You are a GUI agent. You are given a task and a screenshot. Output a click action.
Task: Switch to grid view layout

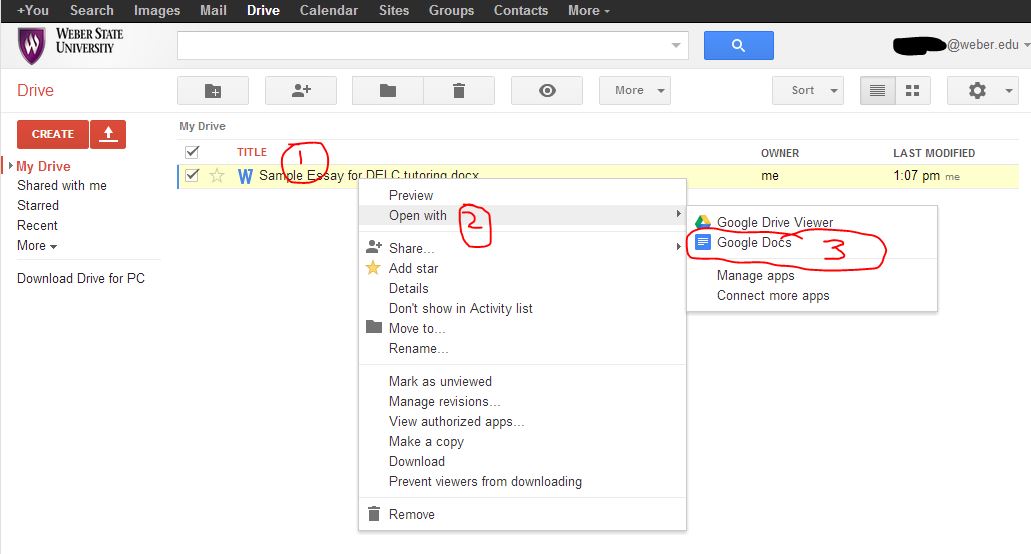(912, 90)
